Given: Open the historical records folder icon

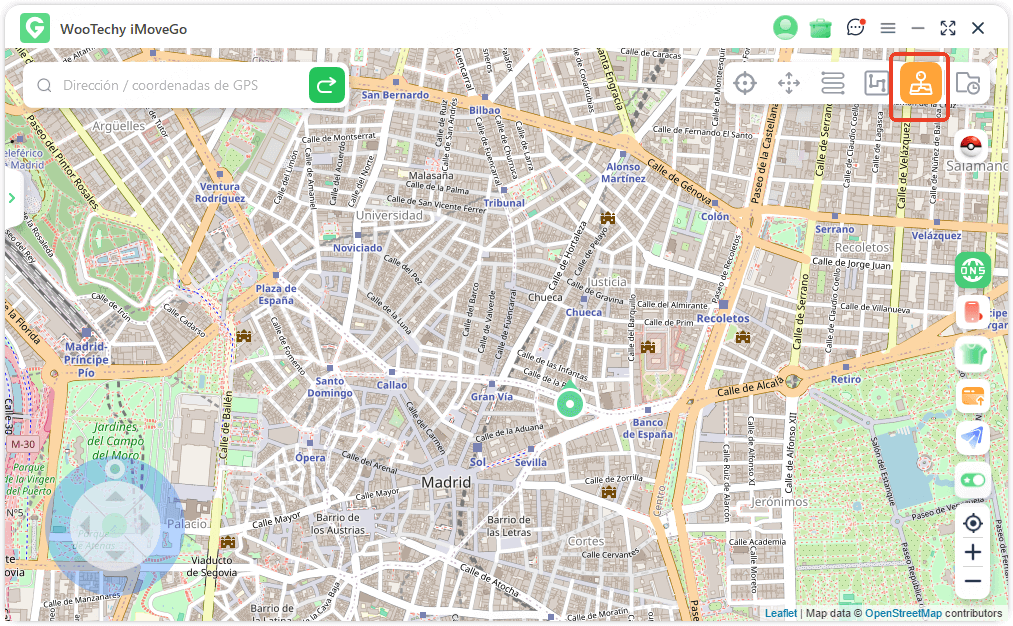Looking at the screenshot, I should click(967, 84).
